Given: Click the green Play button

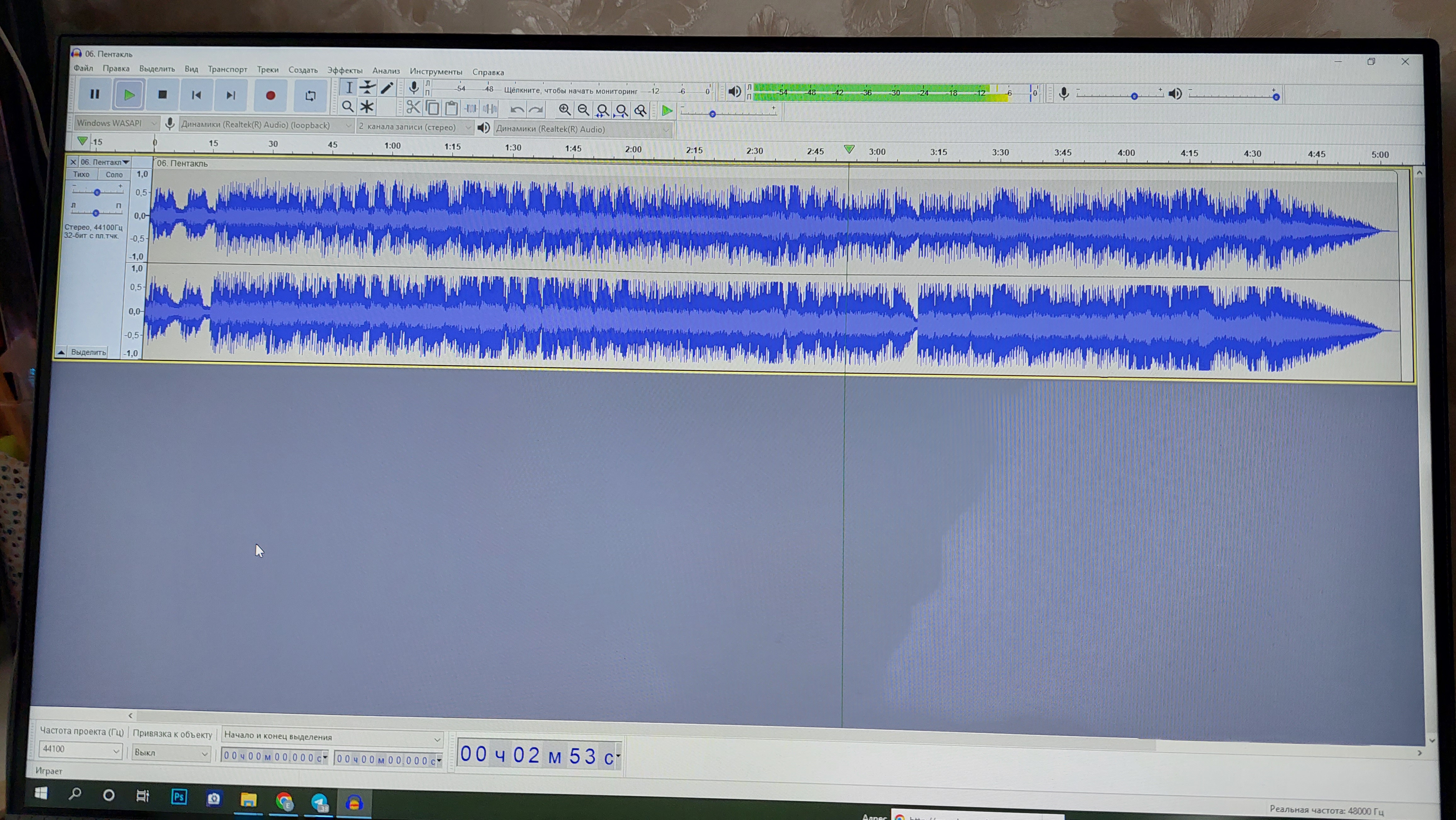Looking at the screenshot, I should point(129,94).
